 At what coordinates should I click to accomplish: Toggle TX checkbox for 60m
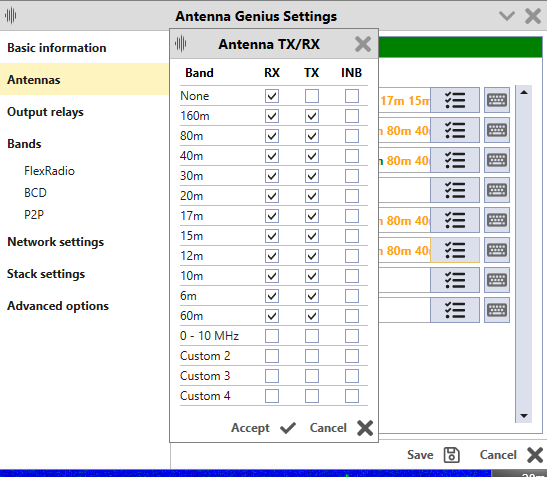click(312, 316)
